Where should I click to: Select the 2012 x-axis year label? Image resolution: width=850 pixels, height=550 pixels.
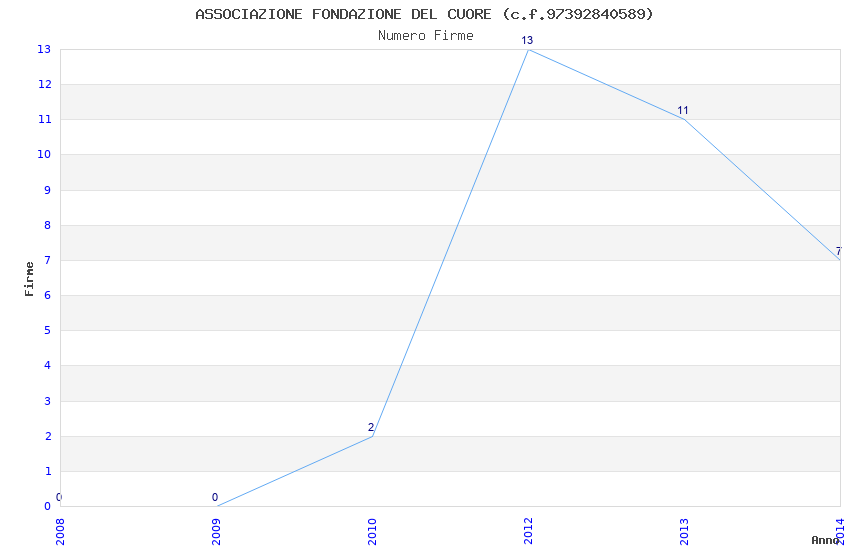point(528,531)
